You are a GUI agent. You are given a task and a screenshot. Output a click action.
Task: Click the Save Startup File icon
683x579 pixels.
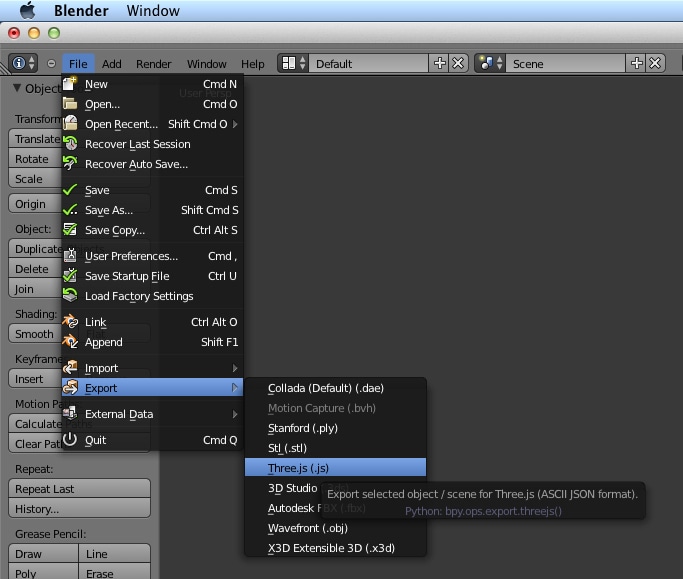coord(70,276)
